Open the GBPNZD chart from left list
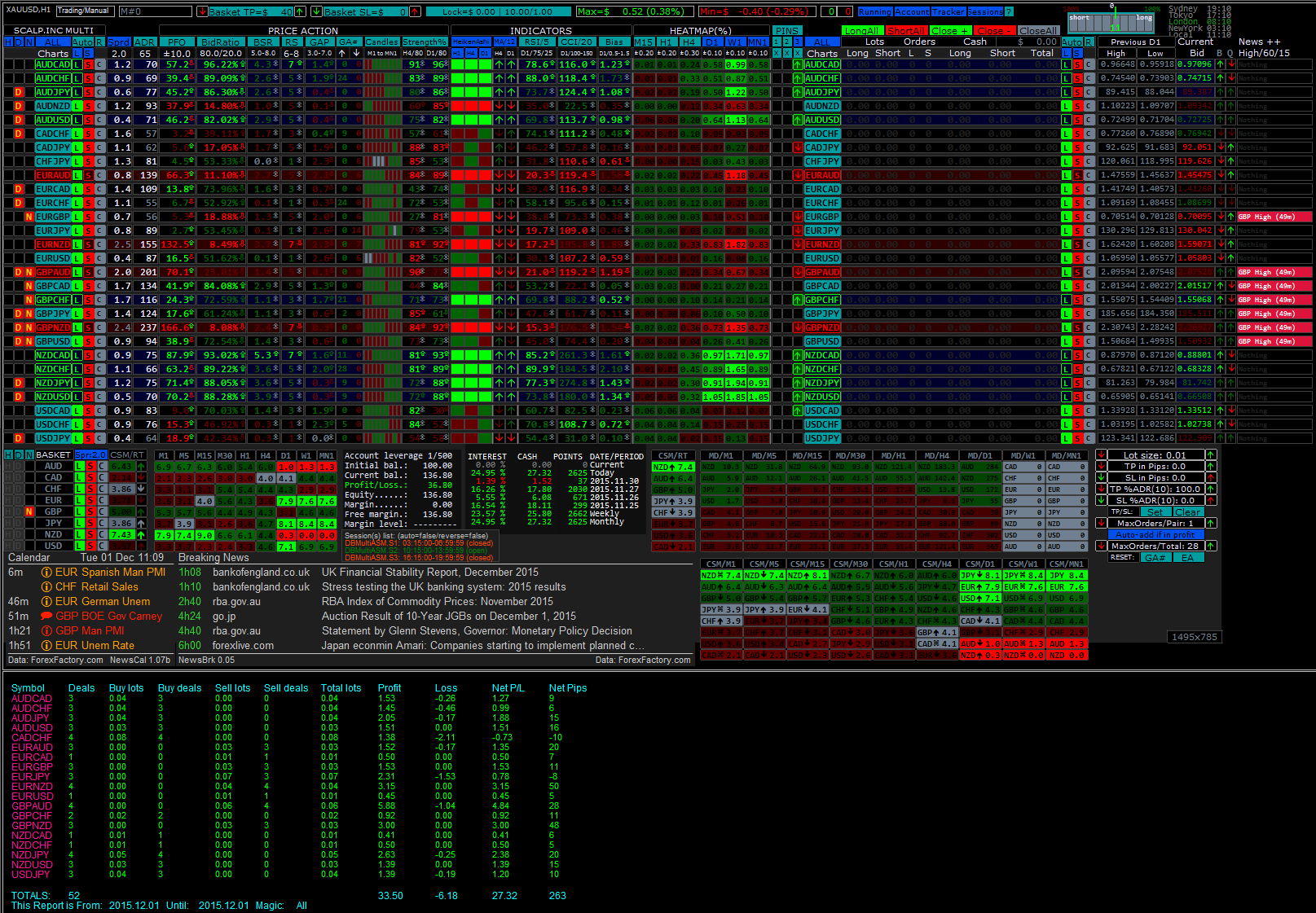 click(53, 327)
